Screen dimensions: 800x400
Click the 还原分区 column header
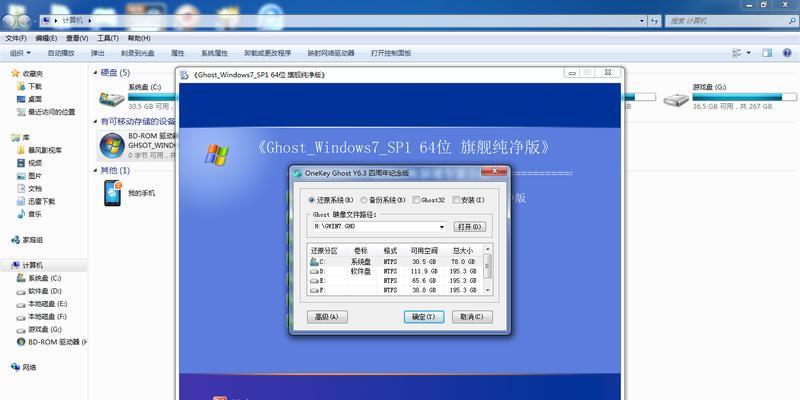[x=324, y=251]
